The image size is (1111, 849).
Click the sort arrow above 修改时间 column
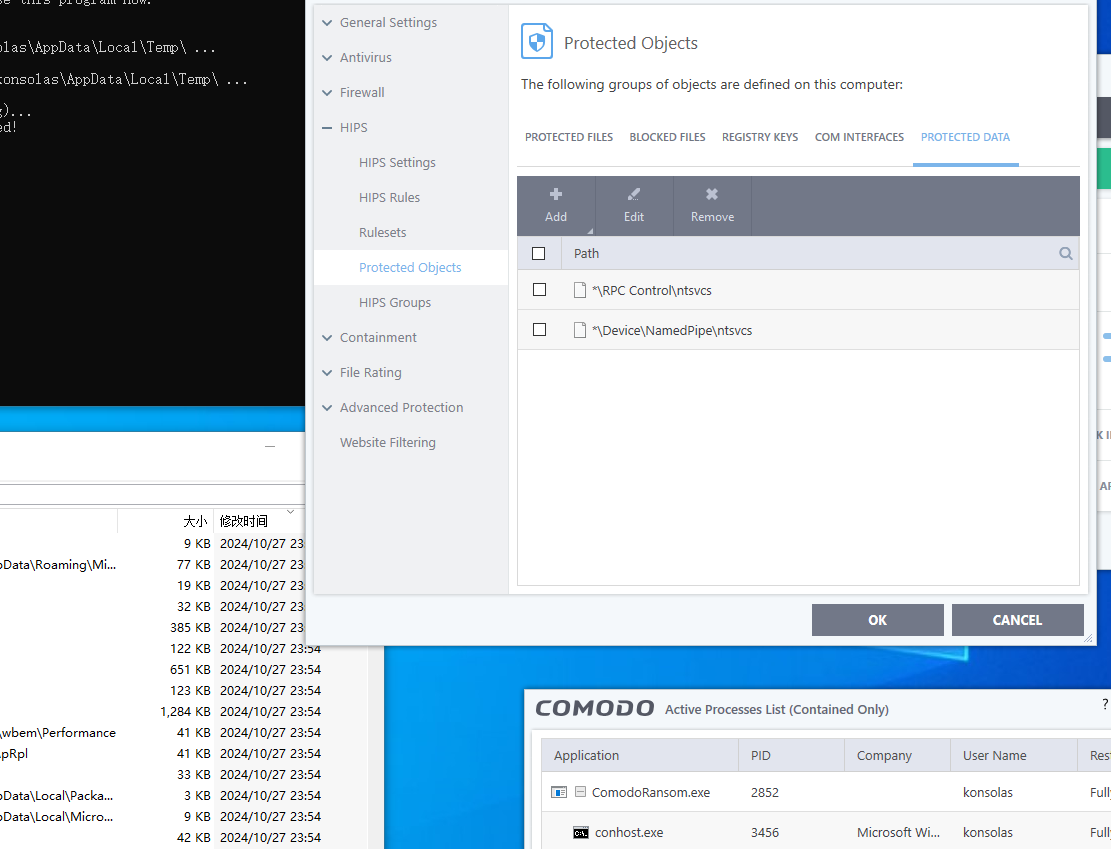pyautogui.click(x=290, y=511)
